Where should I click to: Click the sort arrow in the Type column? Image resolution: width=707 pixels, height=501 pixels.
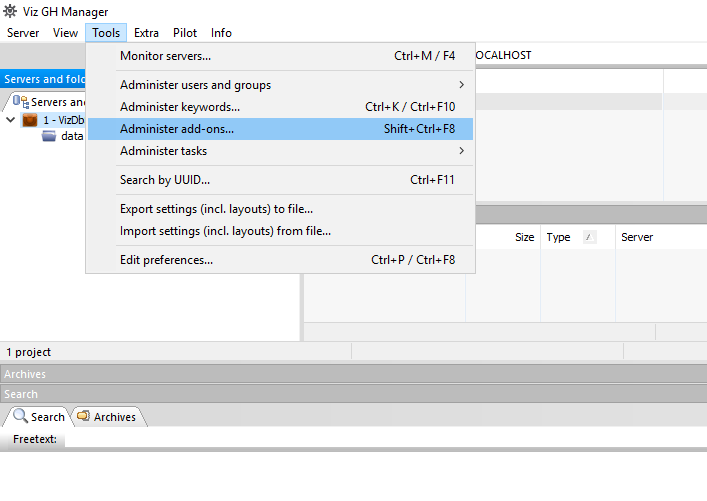589,238
